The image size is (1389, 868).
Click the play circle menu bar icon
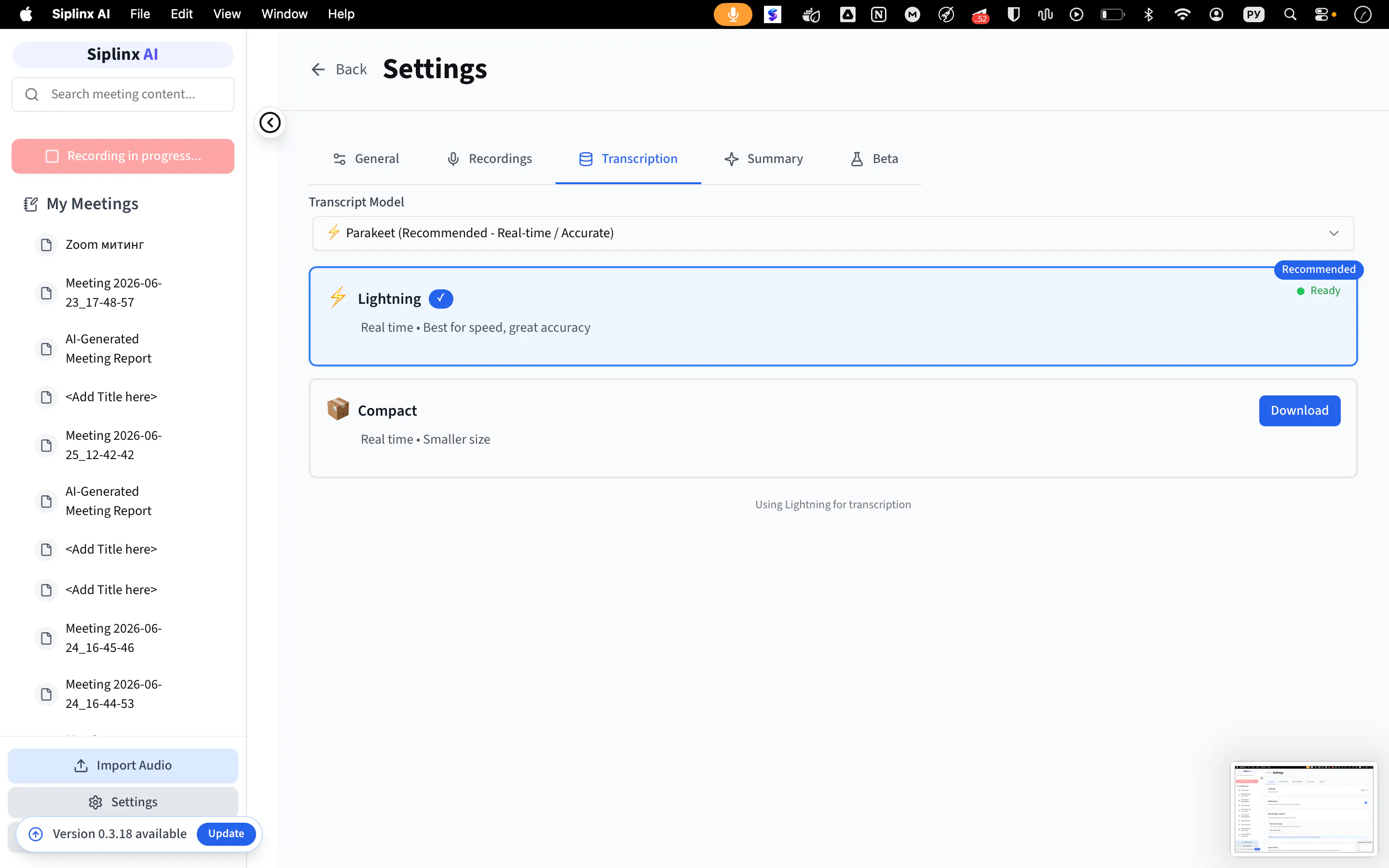tap(1077, 14)
